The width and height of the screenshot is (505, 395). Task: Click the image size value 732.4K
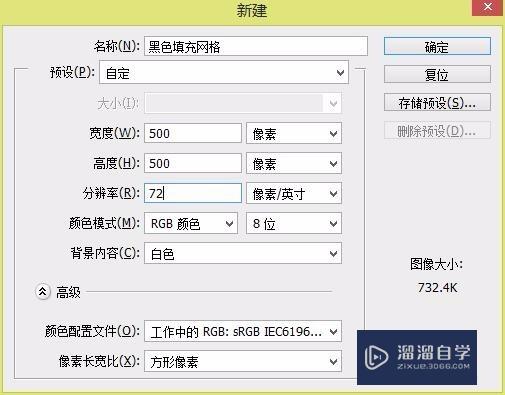pyautogui.click(x=438, y=287)
